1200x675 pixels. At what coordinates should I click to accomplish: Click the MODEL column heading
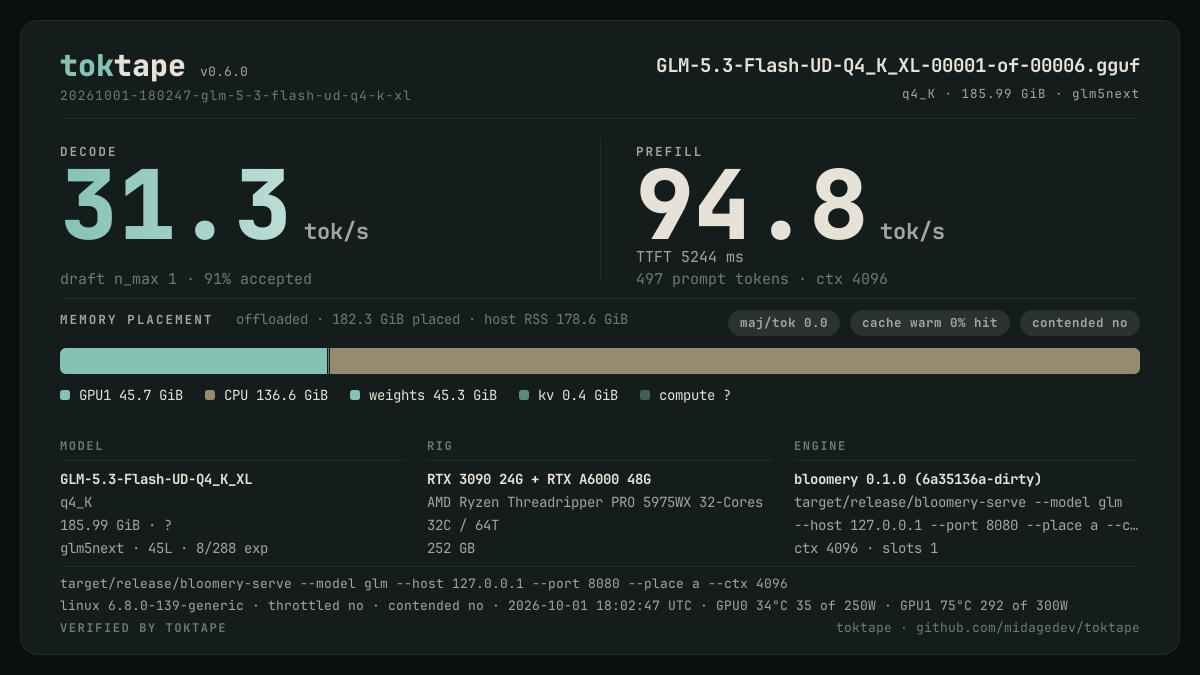coord(82,446)
